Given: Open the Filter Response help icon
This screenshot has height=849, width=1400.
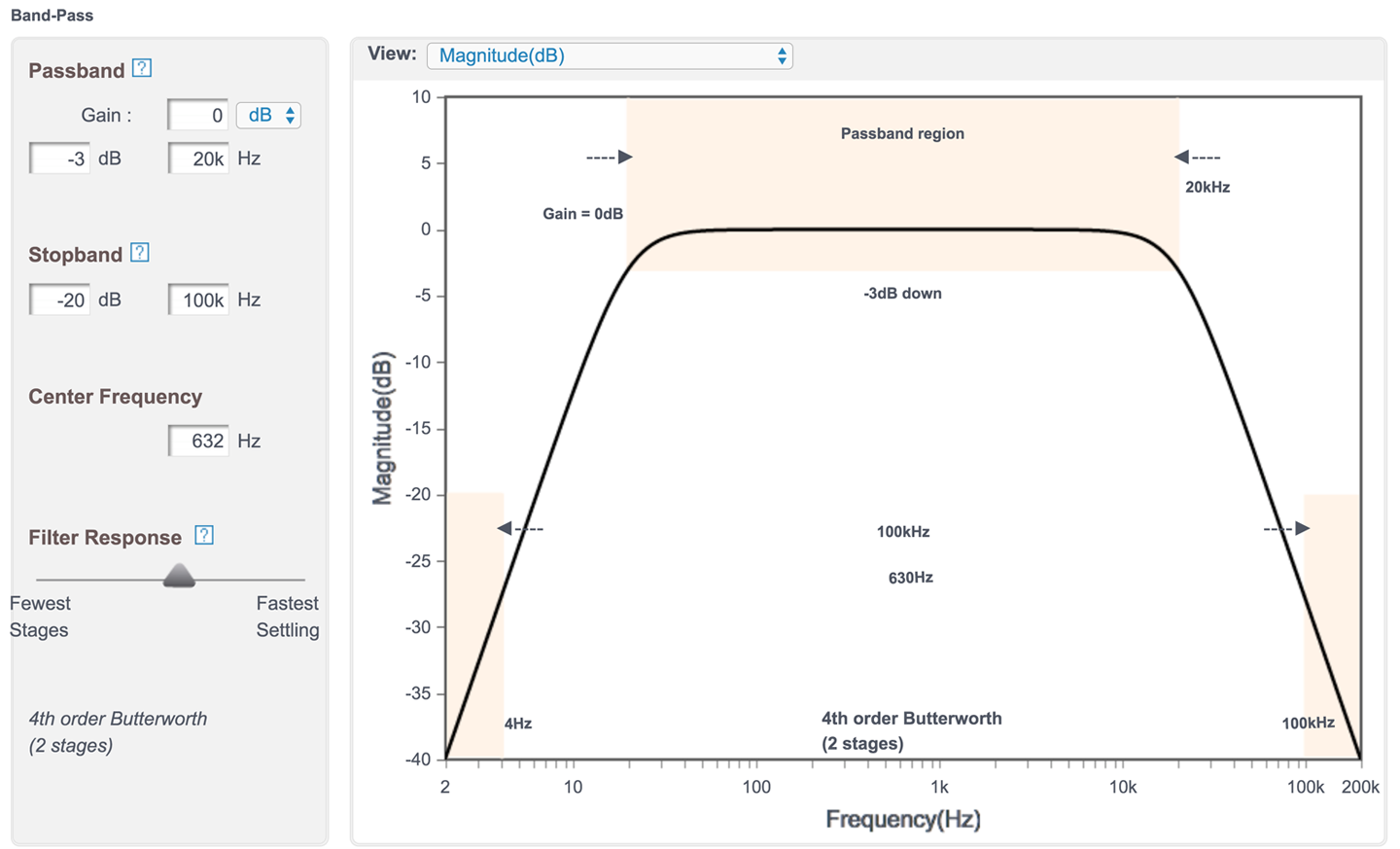Looking at the screenshot, I should (x=204, y=535).
